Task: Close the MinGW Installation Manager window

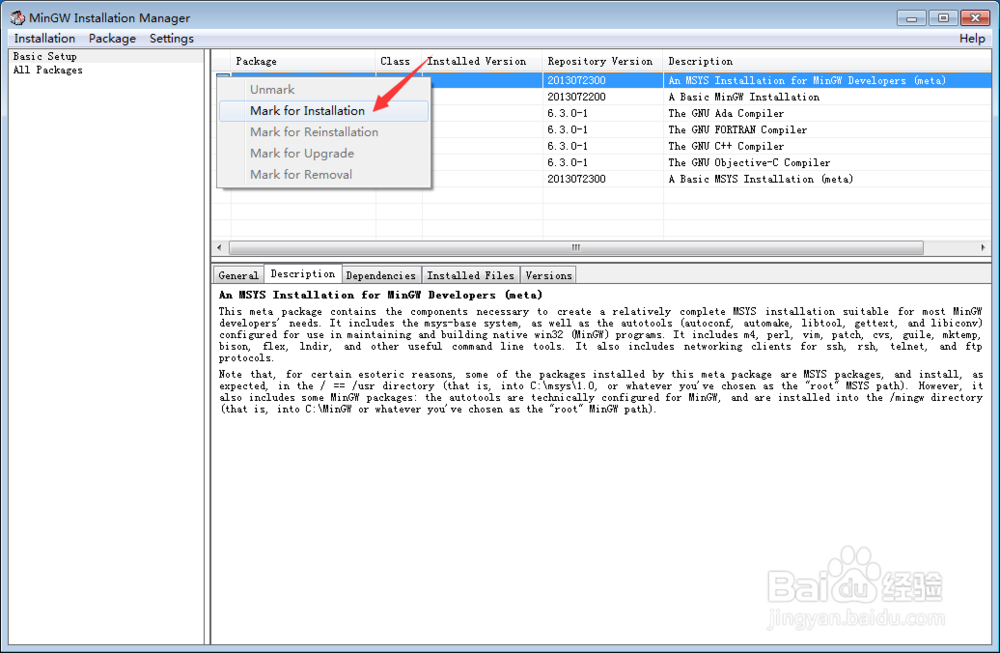Action: tap(975, 18)
